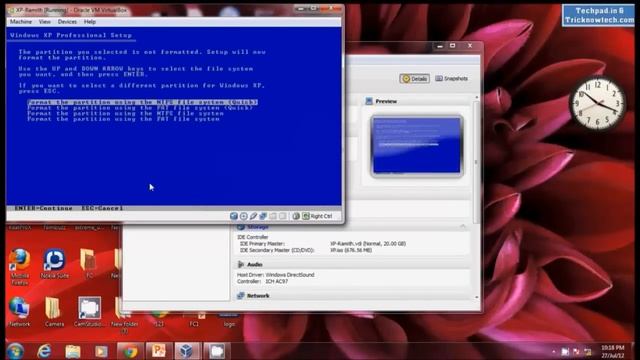Click the CamStudio desktop shortcut
The height and width of the screenshot is (360, 640).
(89, 312)
